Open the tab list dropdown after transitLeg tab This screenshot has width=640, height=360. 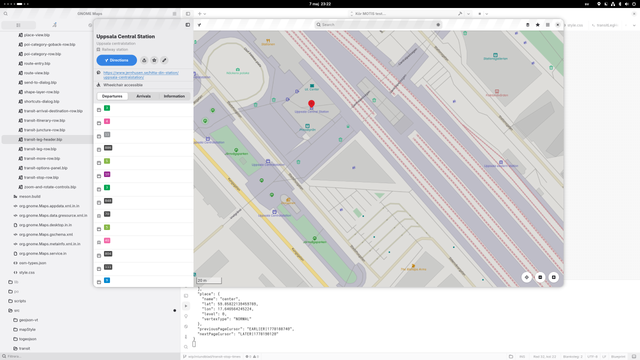point(634,25)
